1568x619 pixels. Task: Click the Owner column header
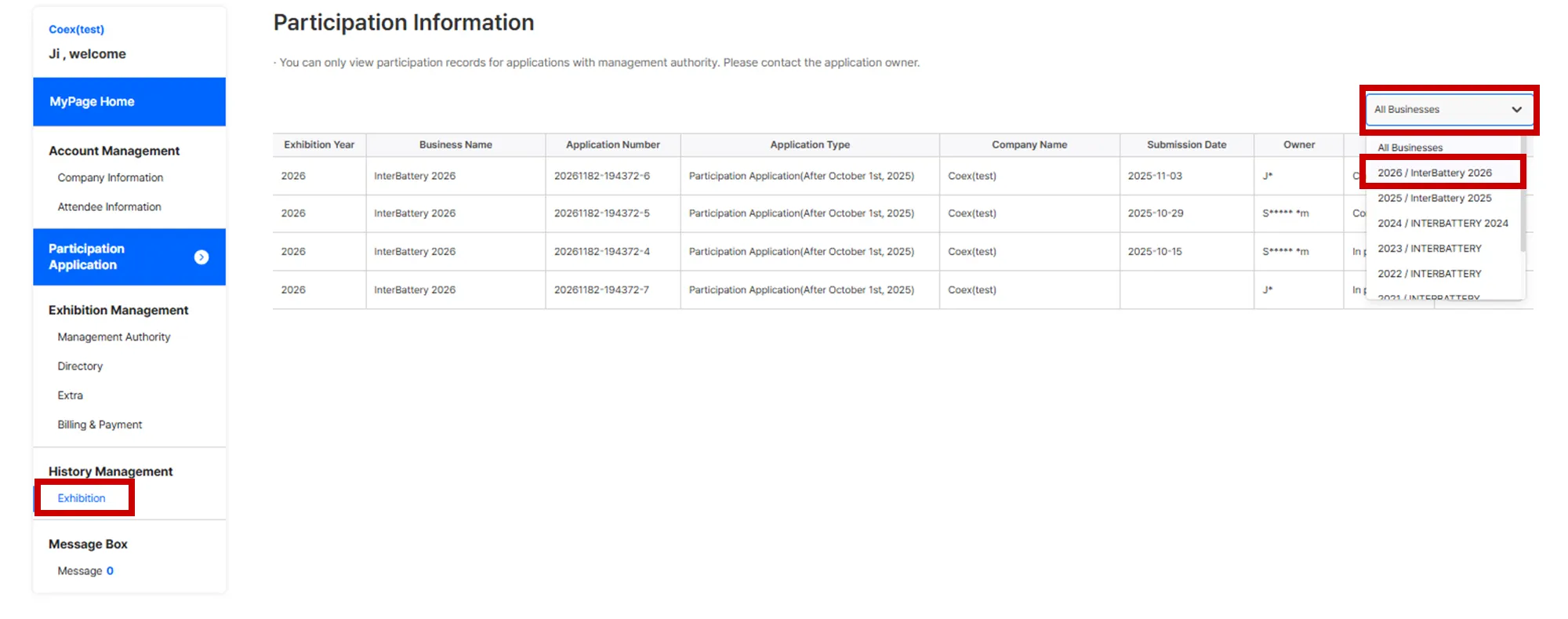(x=1299, y=145)
